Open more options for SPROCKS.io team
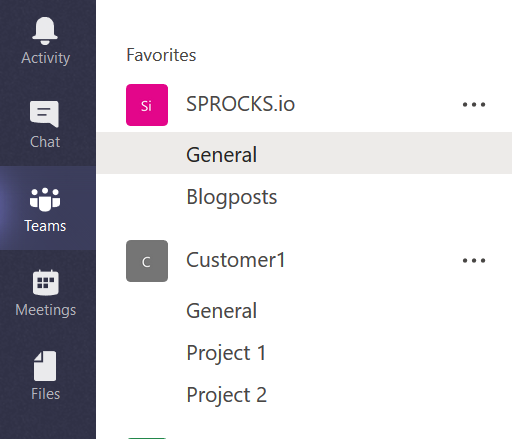Screen dimensions: 512x439 pos(474,105)
